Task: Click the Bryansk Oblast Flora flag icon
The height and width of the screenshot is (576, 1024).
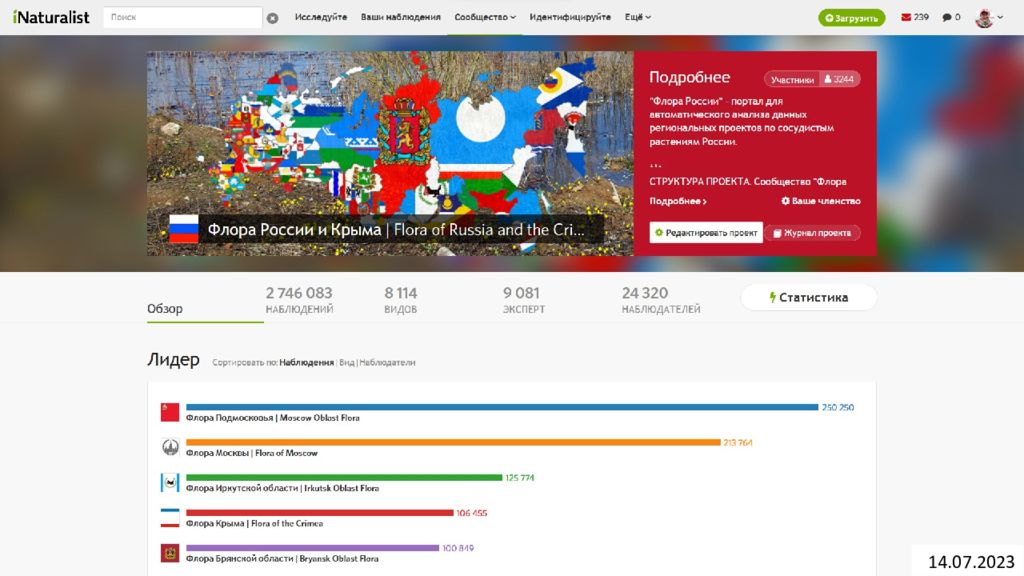Action: pos(170,553)
